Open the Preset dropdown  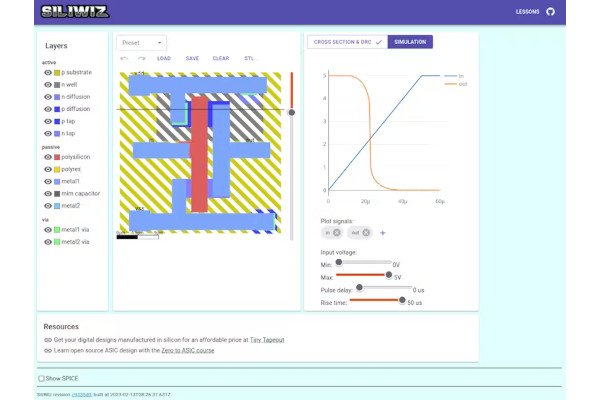[x=141, y=43]
